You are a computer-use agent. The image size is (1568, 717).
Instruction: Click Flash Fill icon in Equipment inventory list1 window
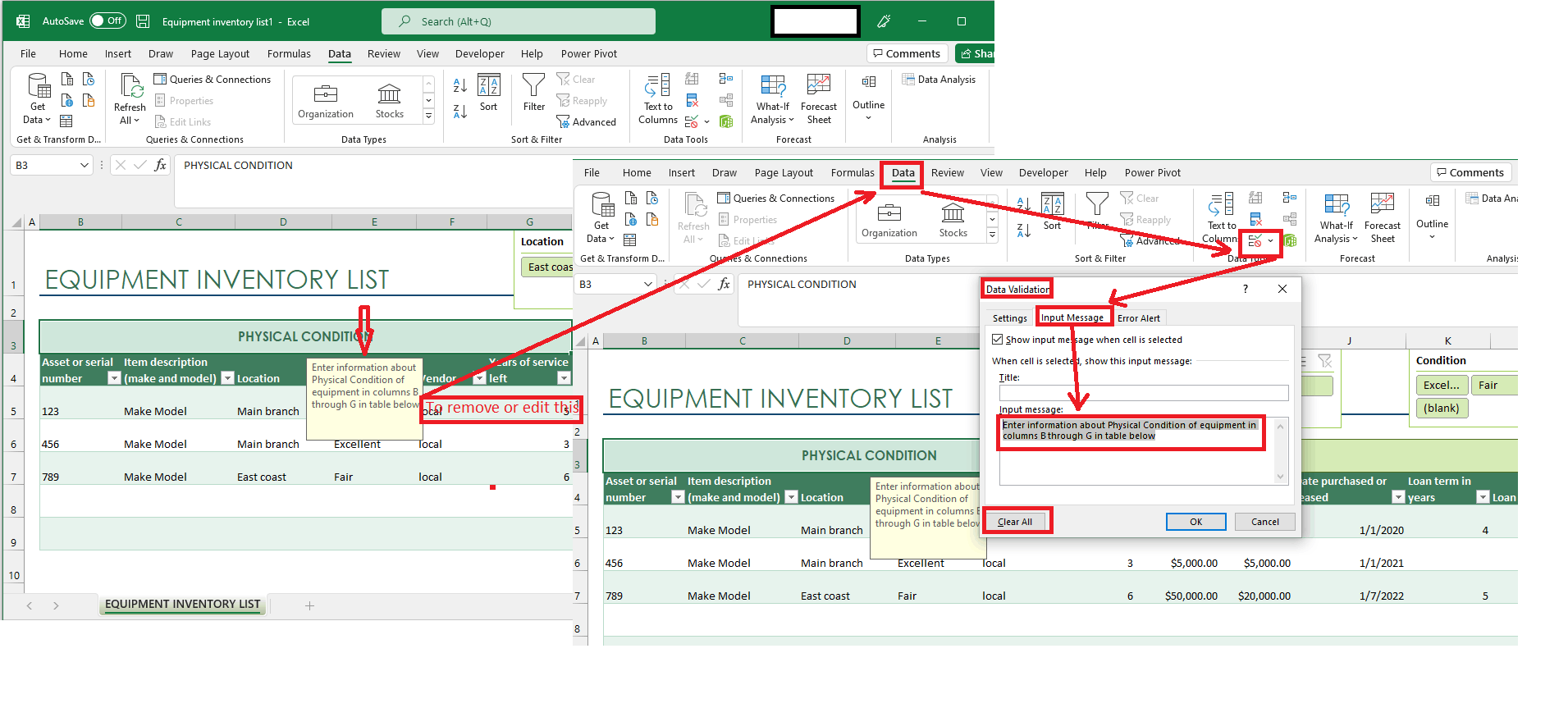tap(692, 79)
